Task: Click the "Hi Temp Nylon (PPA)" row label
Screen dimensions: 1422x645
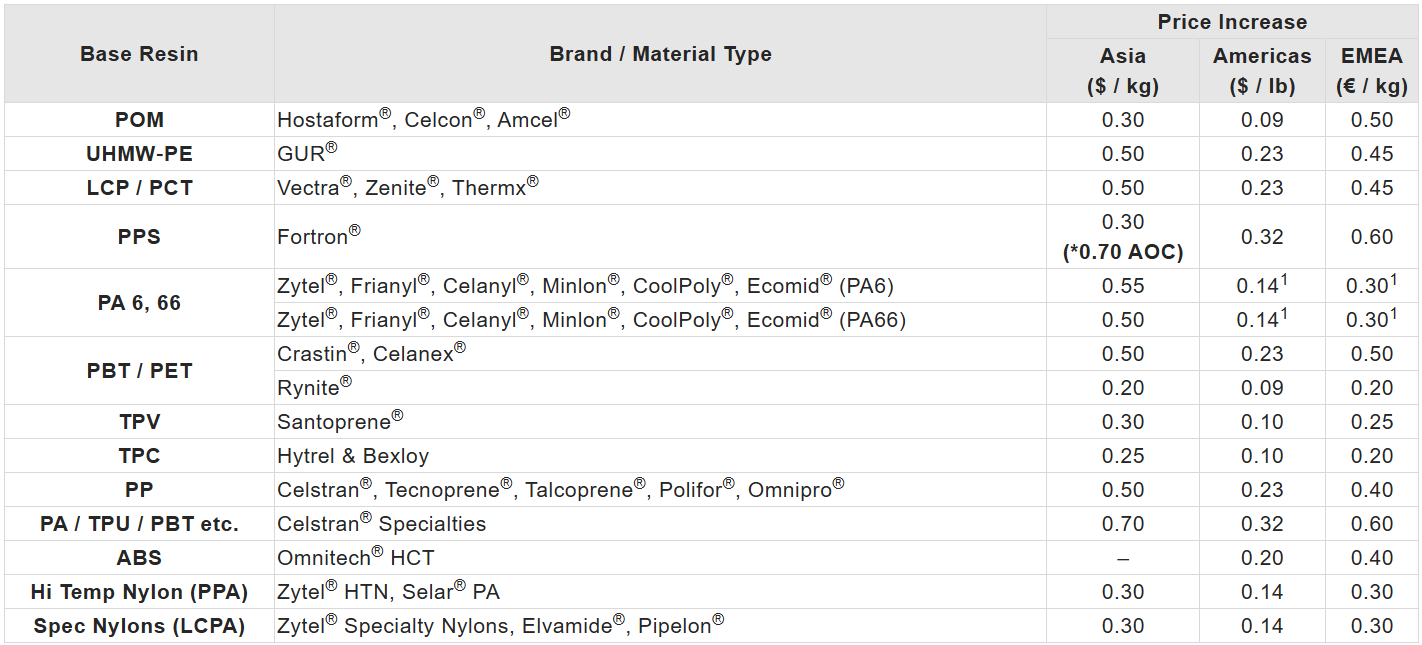Action: (x=139, y=592)
